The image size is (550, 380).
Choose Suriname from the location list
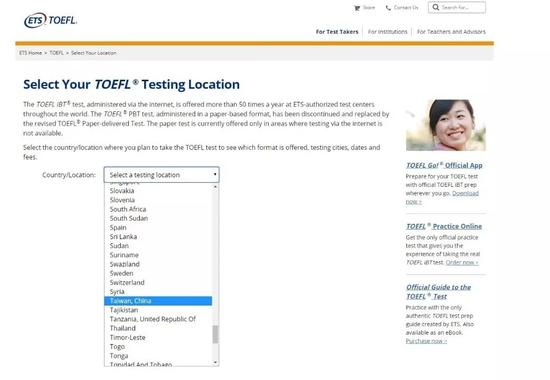[158, 255]
